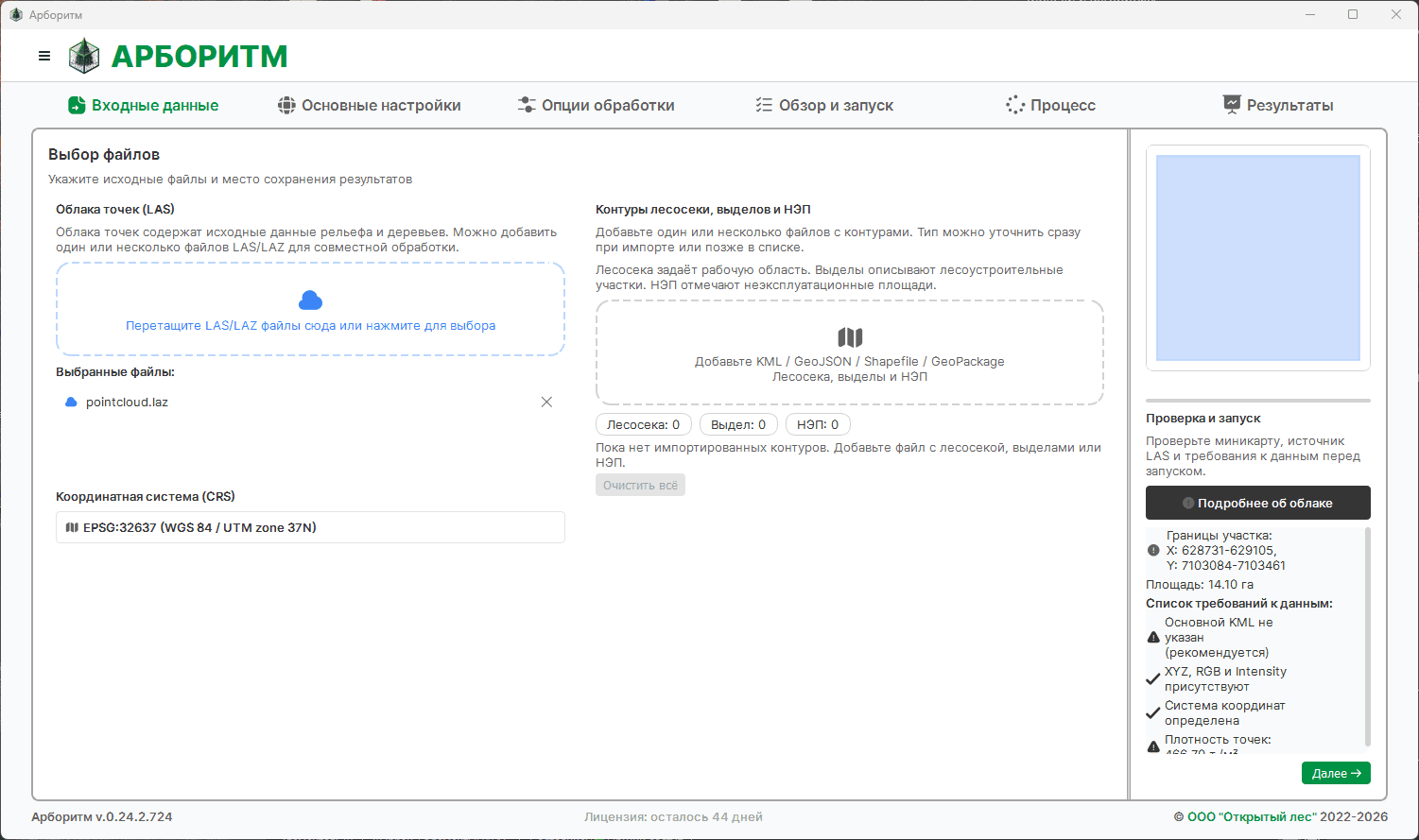Click the Список требований к данным label
This screenshot has width=1419, height=840.
point(1239,604)
